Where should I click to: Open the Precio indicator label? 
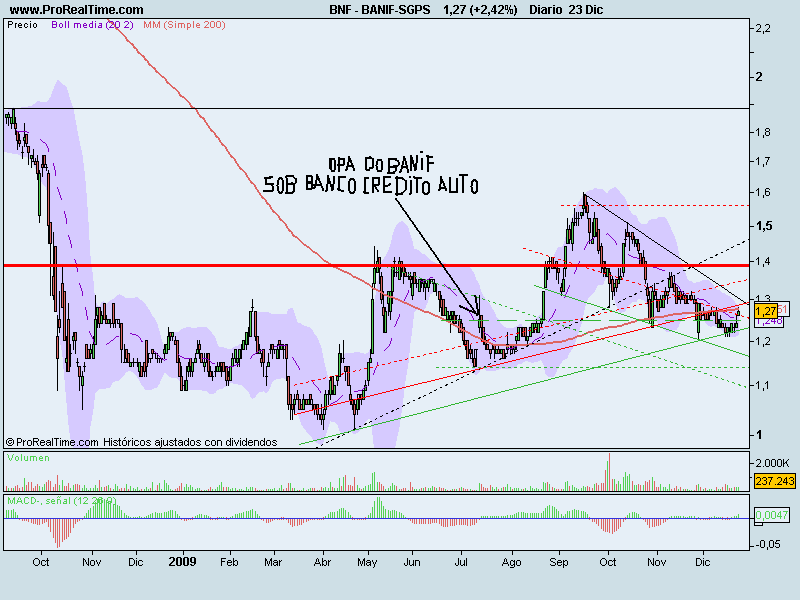pos(22,24)
